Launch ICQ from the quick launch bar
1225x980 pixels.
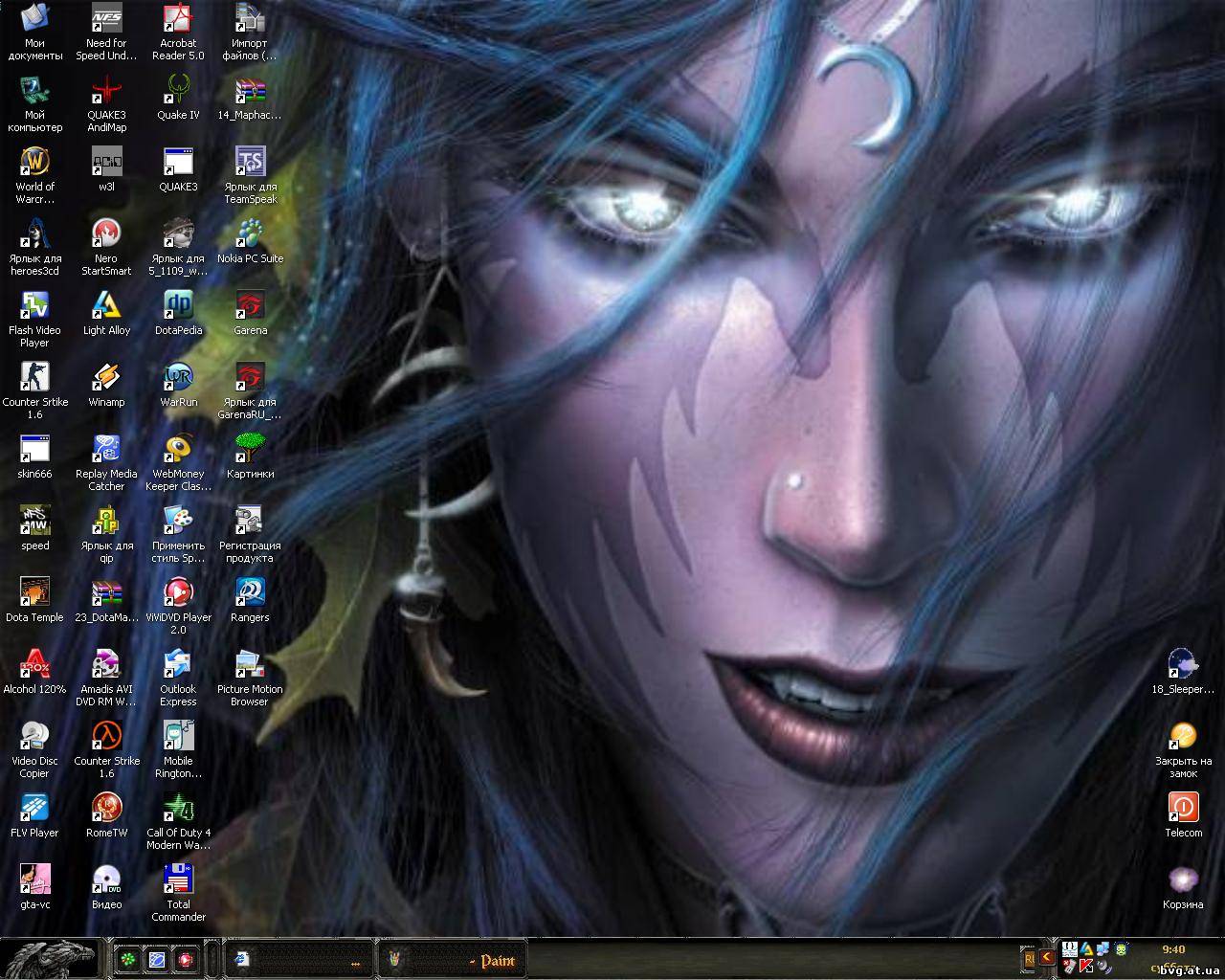(x=127, y=959)
